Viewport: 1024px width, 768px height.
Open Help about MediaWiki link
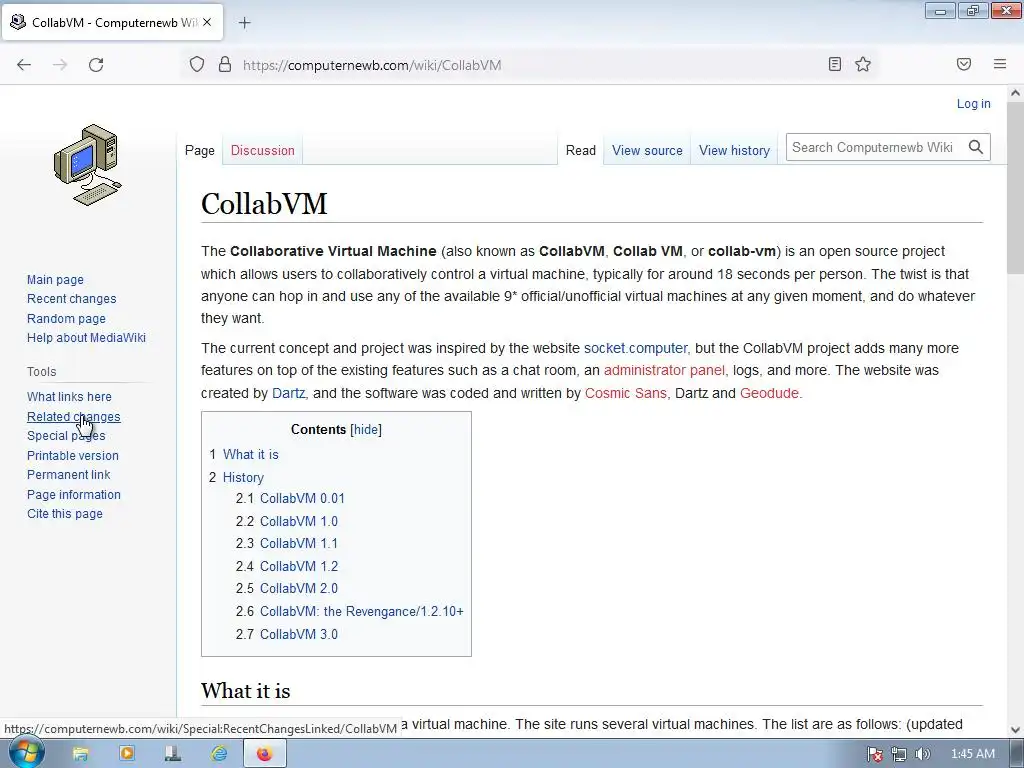click(86, 337)
